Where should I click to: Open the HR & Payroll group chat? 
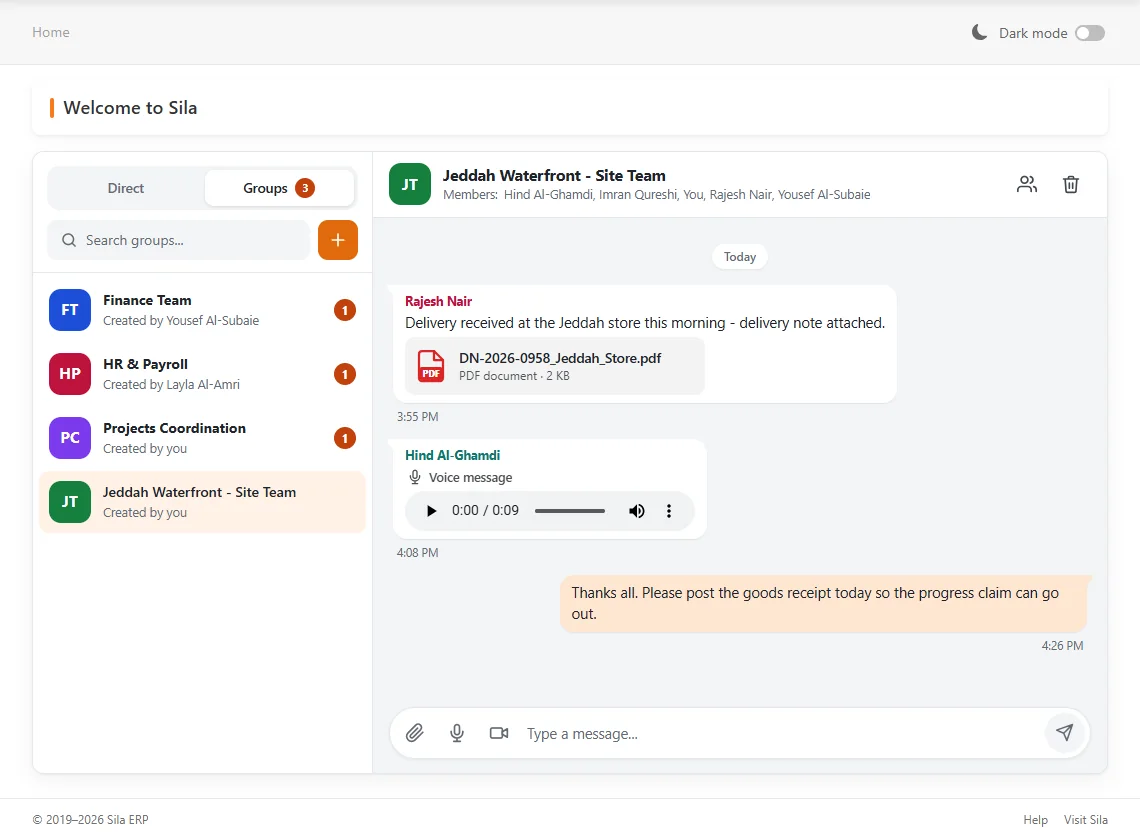202,374
